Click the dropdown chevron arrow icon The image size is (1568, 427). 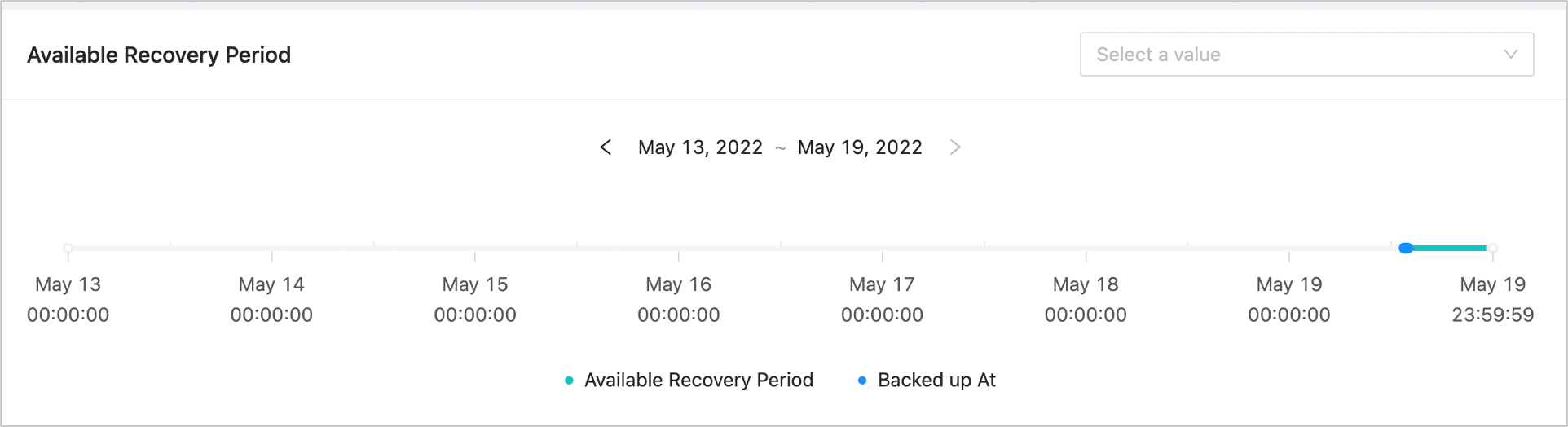[x=1510, y=55]
